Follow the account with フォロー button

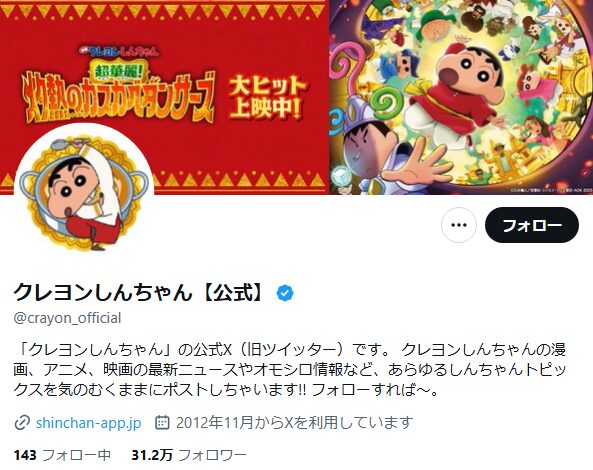point(532,225)
